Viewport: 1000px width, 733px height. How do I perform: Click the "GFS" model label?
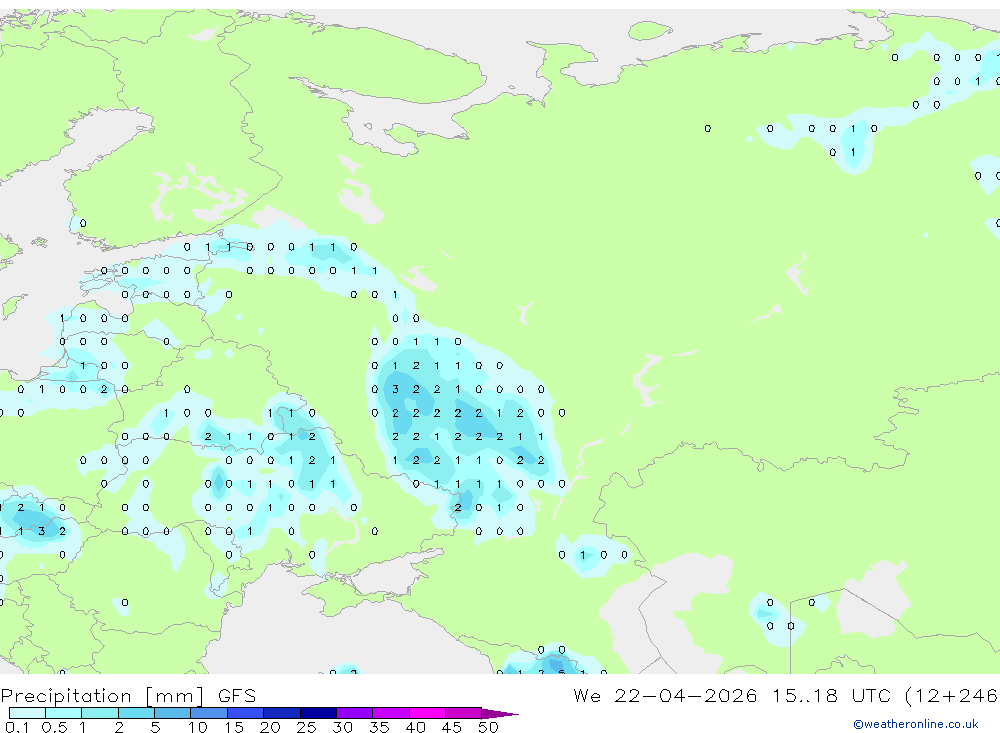pyautogui.click(x=237, y=695)
